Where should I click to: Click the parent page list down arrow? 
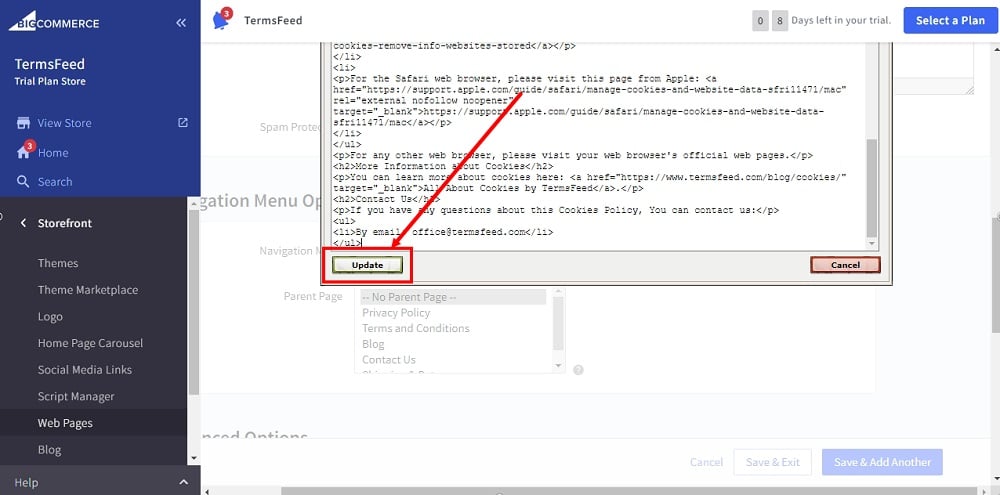click(x=559, y=366)
